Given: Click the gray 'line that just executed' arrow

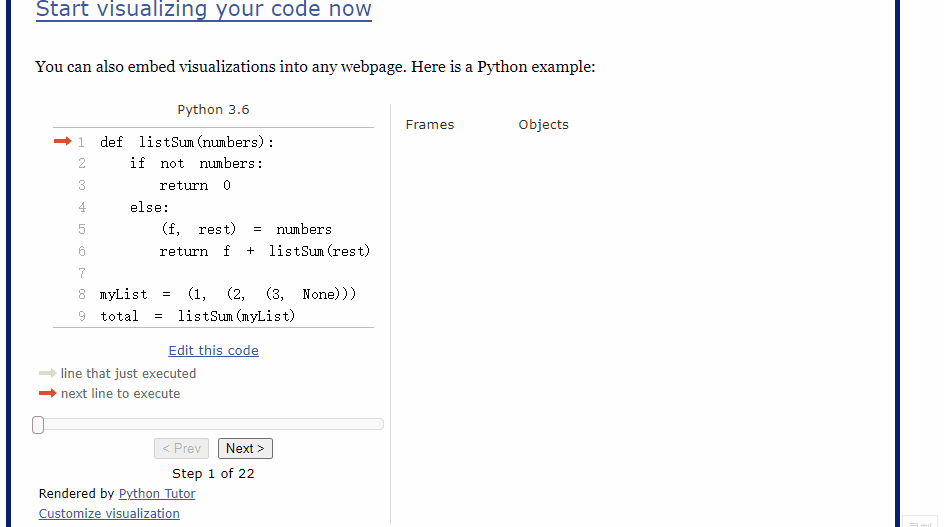Looking at the screenshot, I should coord(48,373).
